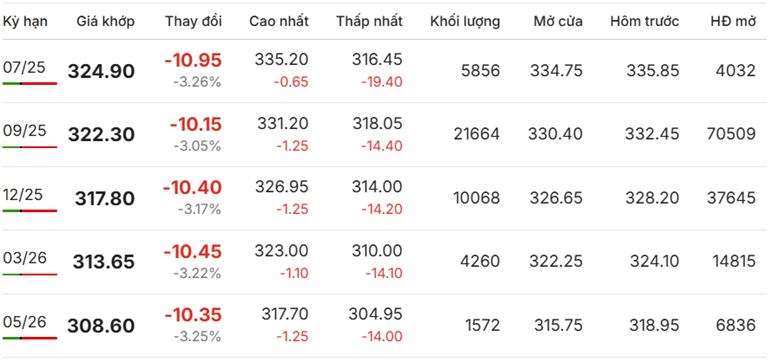This screenshot has height=362, width=770.
Task: Sort by Giá khớp column header
Action: coord(106,21)
